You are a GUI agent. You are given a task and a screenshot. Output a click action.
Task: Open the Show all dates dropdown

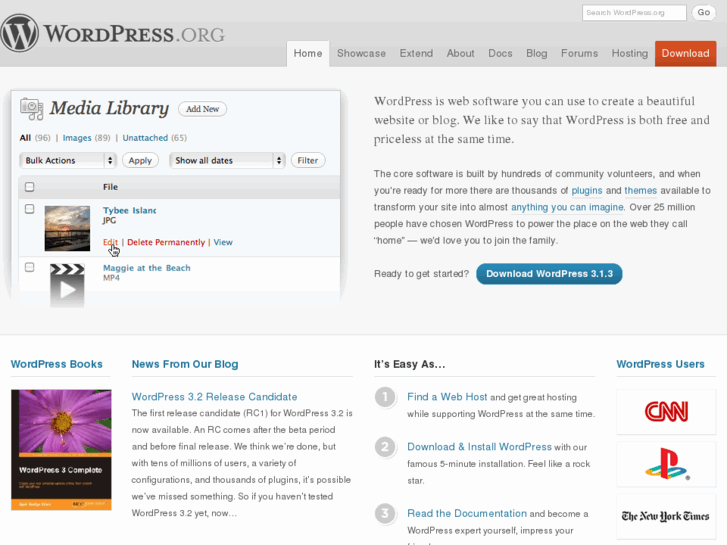[x=227, y=160]
